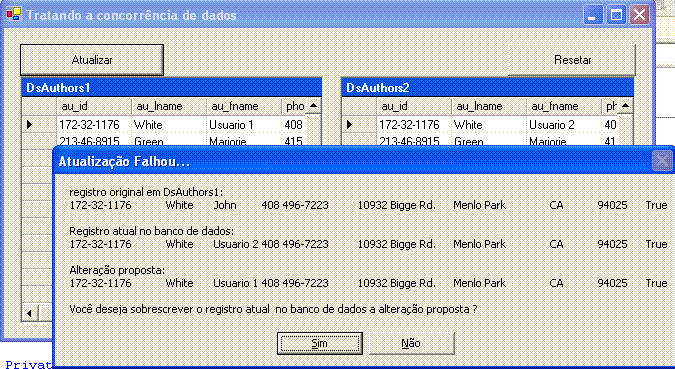
Task: Click the DsAuthors1 grid caption bar
Action: click(x=171, y=87)
